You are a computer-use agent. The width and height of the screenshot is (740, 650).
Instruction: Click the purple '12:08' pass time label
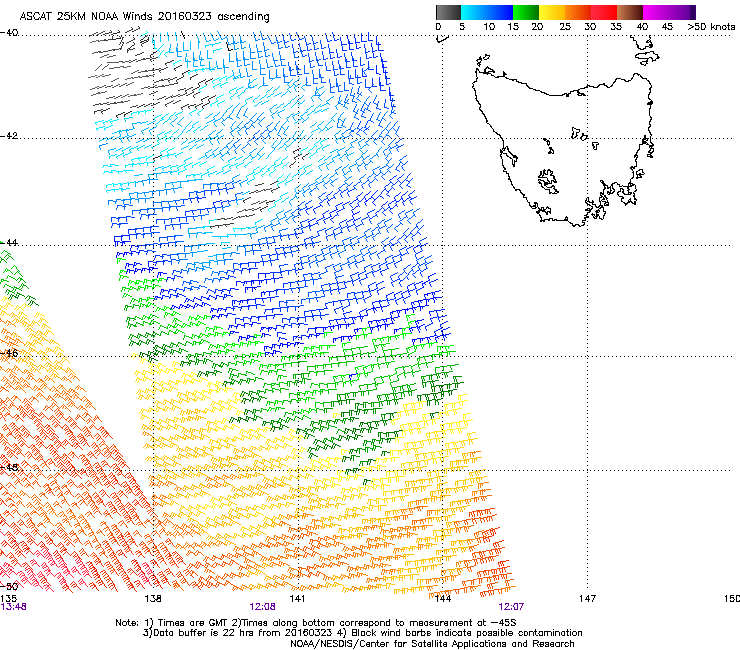point(262,607)
